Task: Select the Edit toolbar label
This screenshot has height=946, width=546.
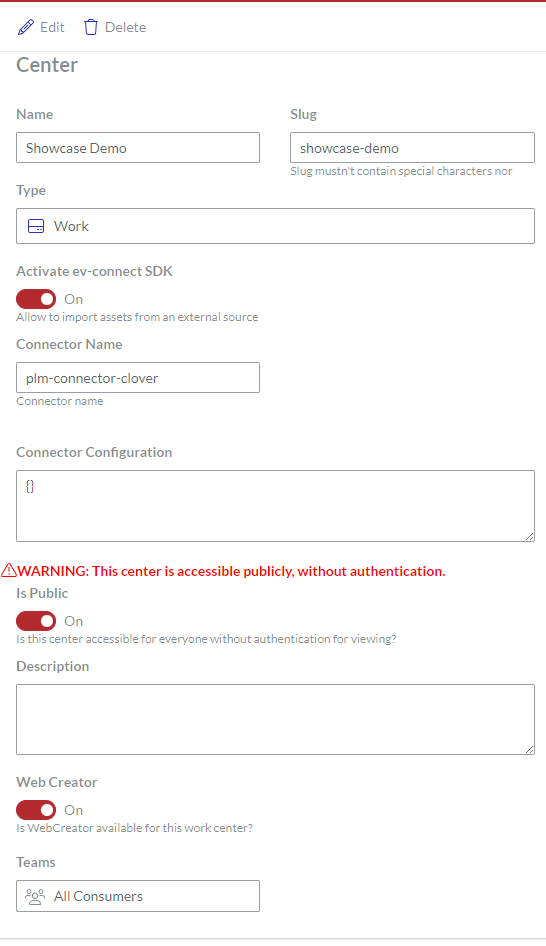Action: pos(52,27)
